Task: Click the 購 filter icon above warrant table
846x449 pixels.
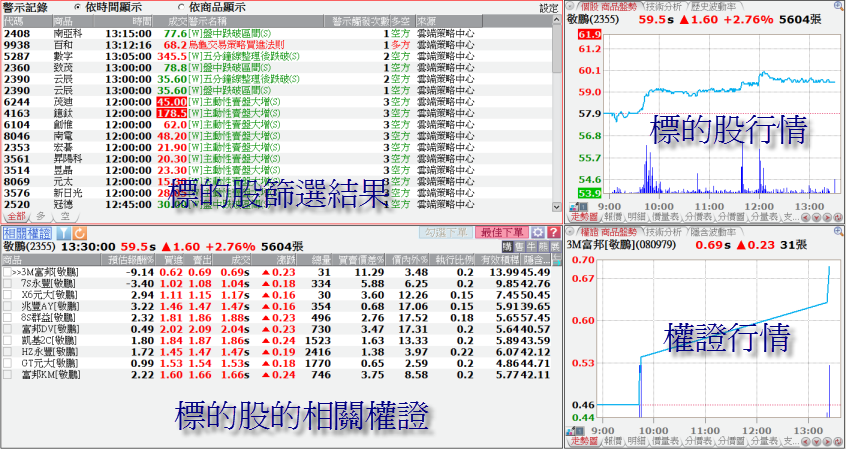Action: (507, 246)
